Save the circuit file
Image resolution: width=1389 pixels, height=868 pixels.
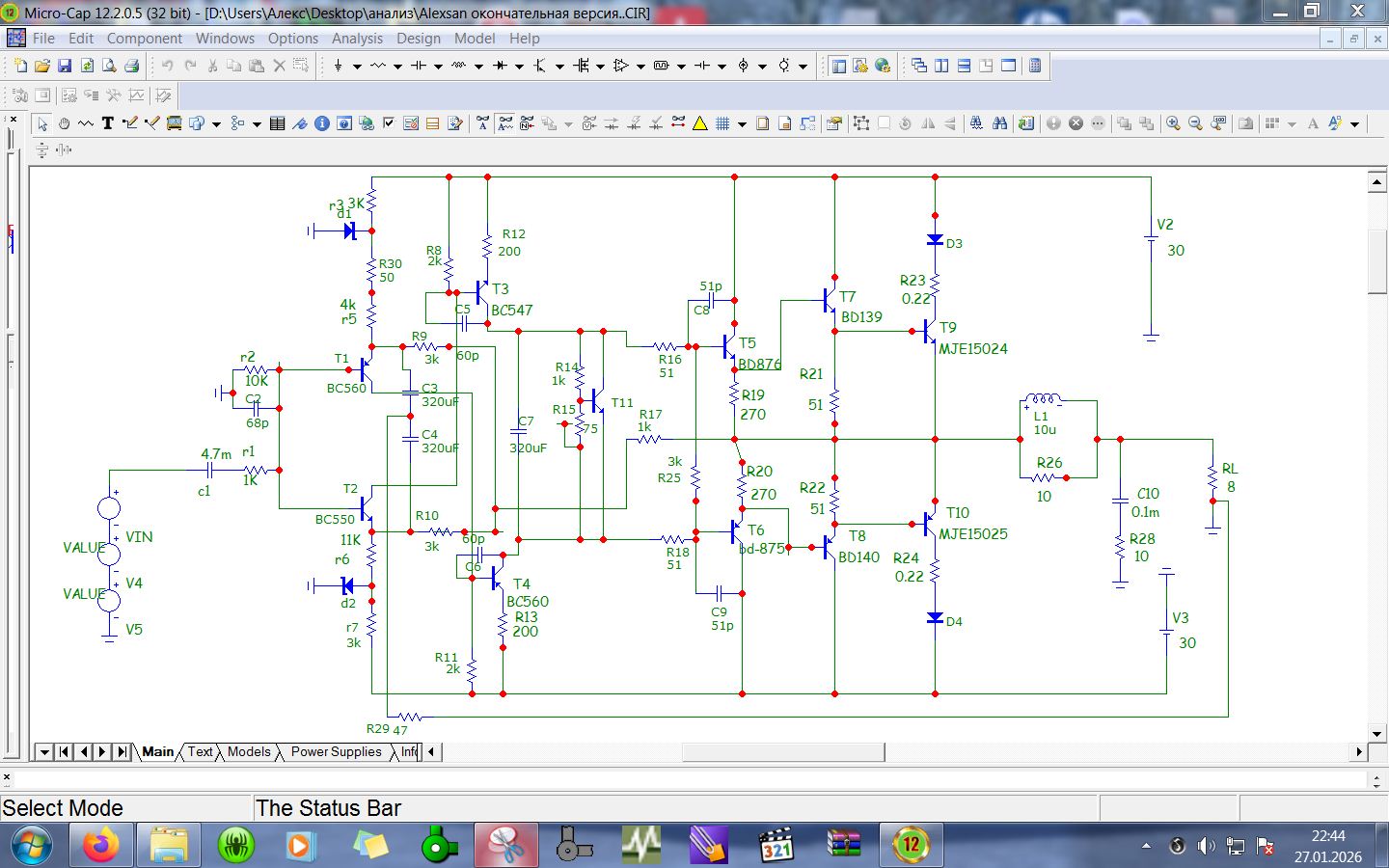[x=64, y=66]
